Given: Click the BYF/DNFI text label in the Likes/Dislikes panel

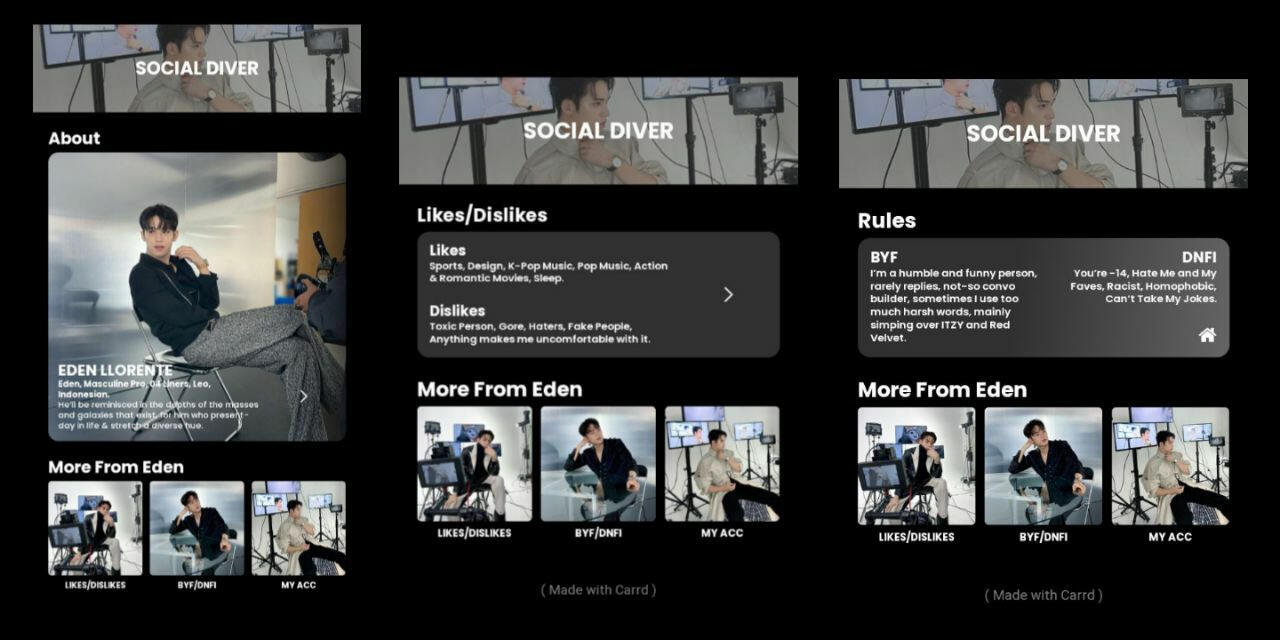Looking at the screenshot, I should point(598,533).
